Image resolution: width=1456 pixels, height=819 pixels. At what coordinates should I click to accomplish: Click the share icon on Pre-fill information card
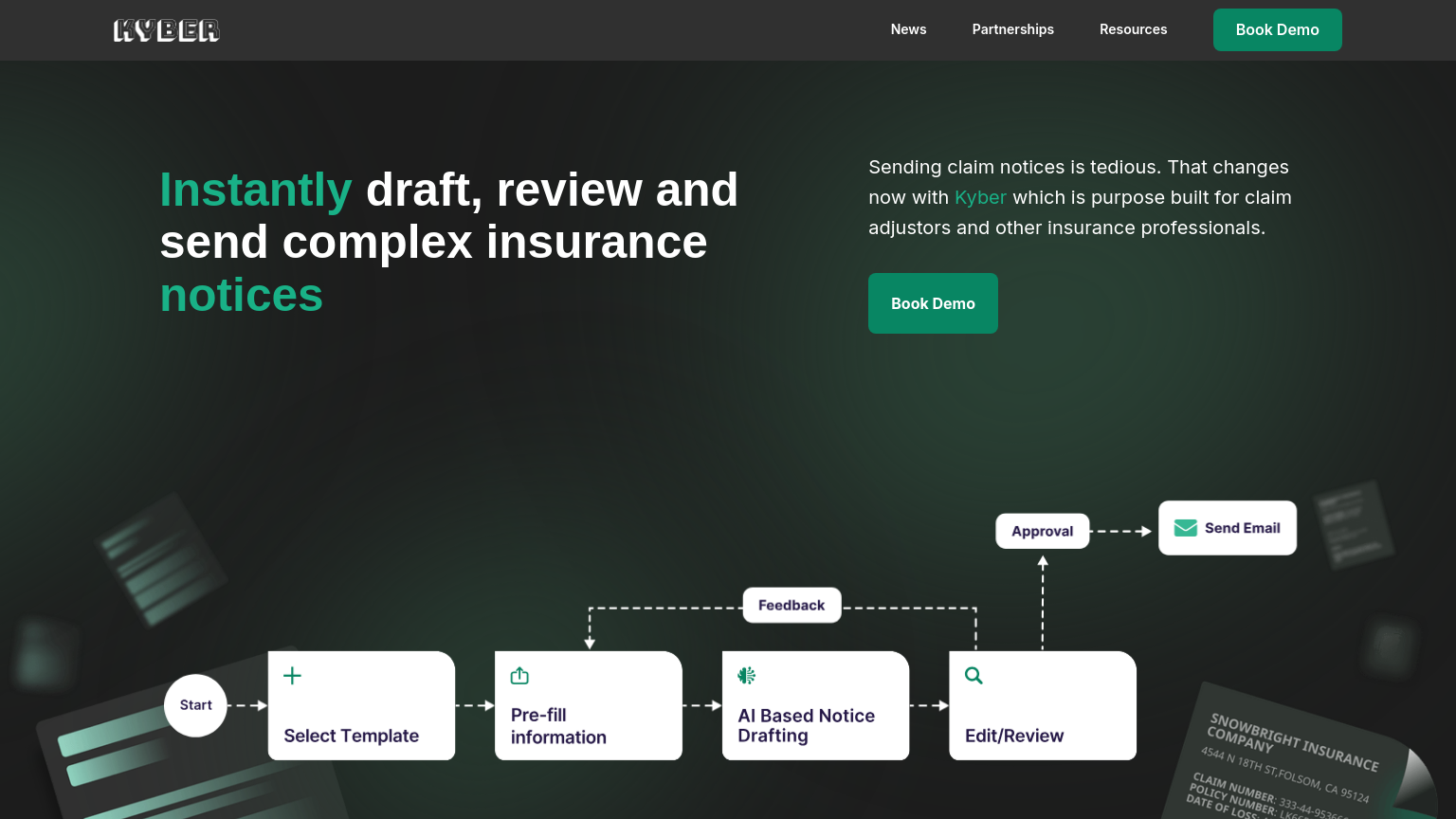tap(519, 676)
